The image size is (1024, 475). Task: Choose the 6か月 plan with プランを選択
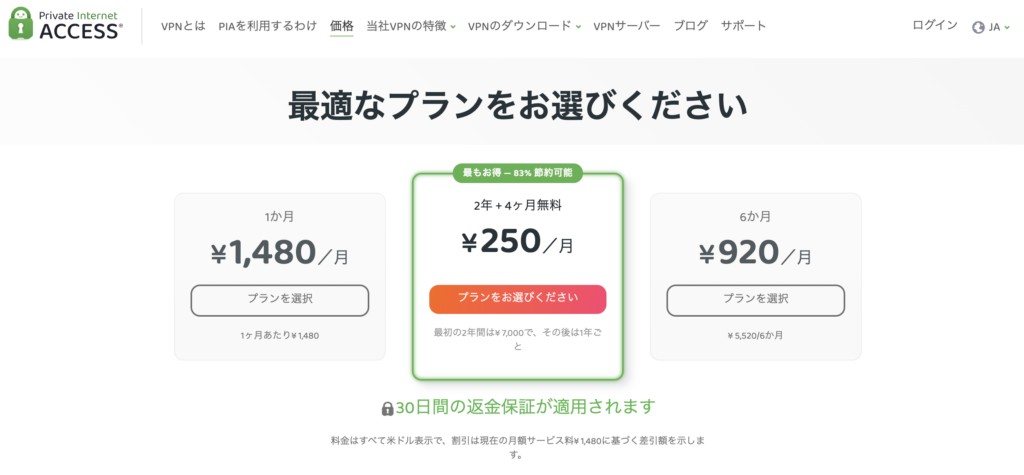756,300
